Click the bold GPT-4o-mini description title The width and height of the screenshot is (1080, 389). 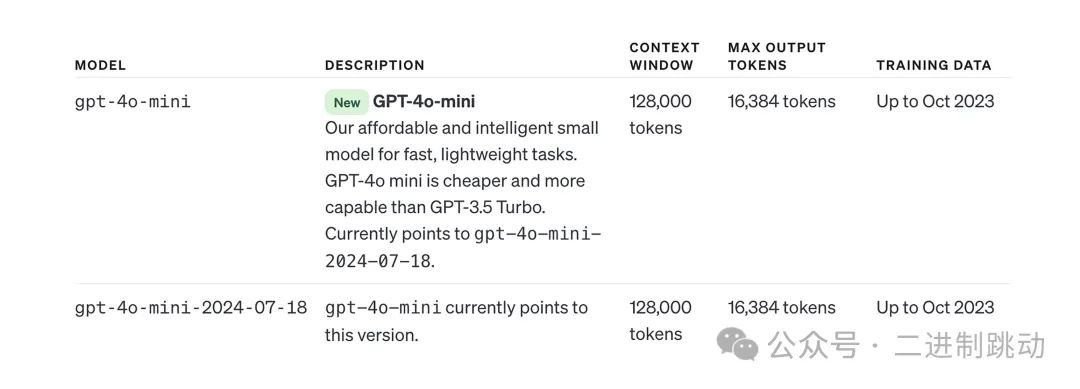point(424,102)
